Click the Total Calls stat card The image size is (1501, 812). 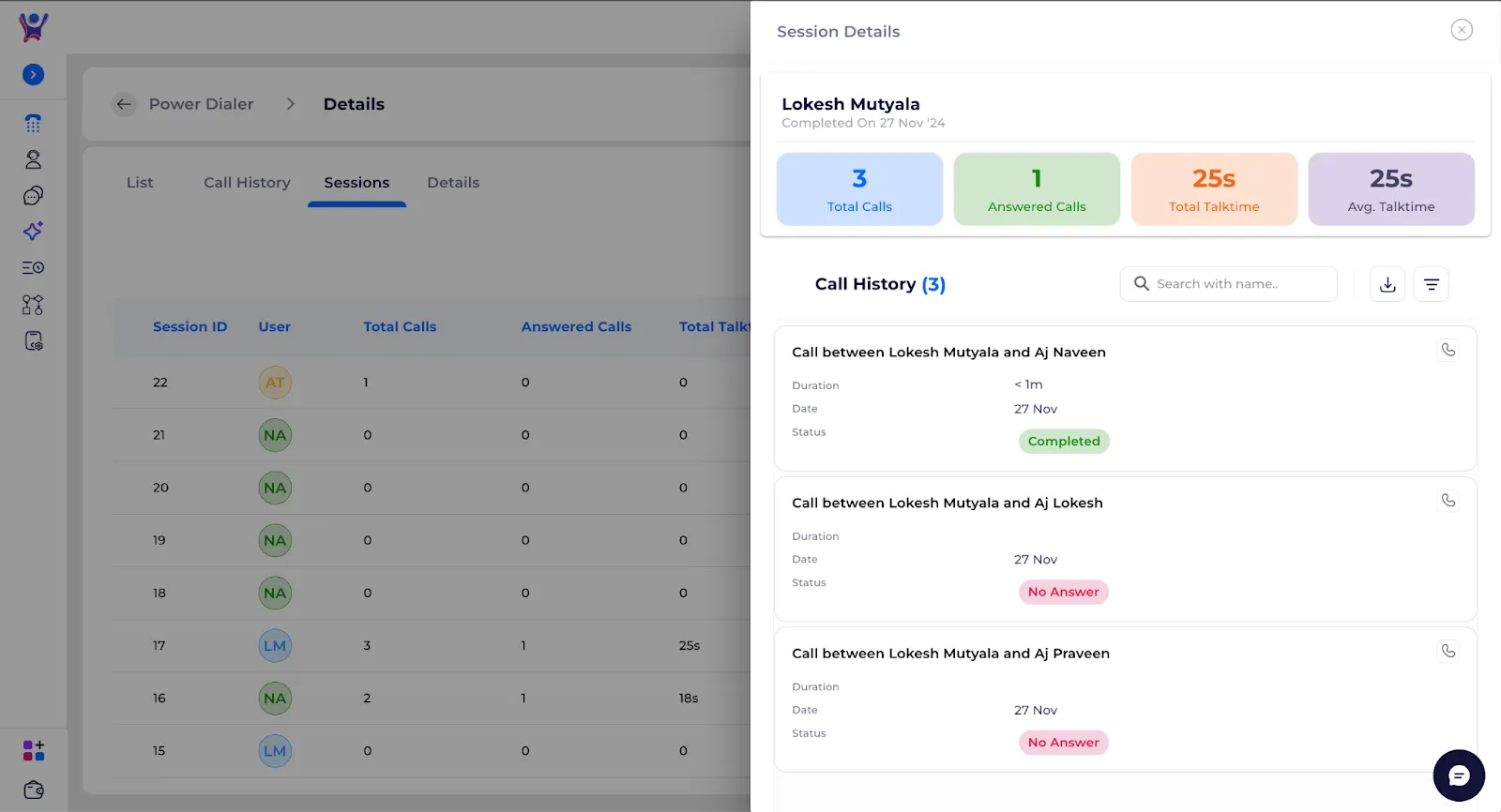859,189
